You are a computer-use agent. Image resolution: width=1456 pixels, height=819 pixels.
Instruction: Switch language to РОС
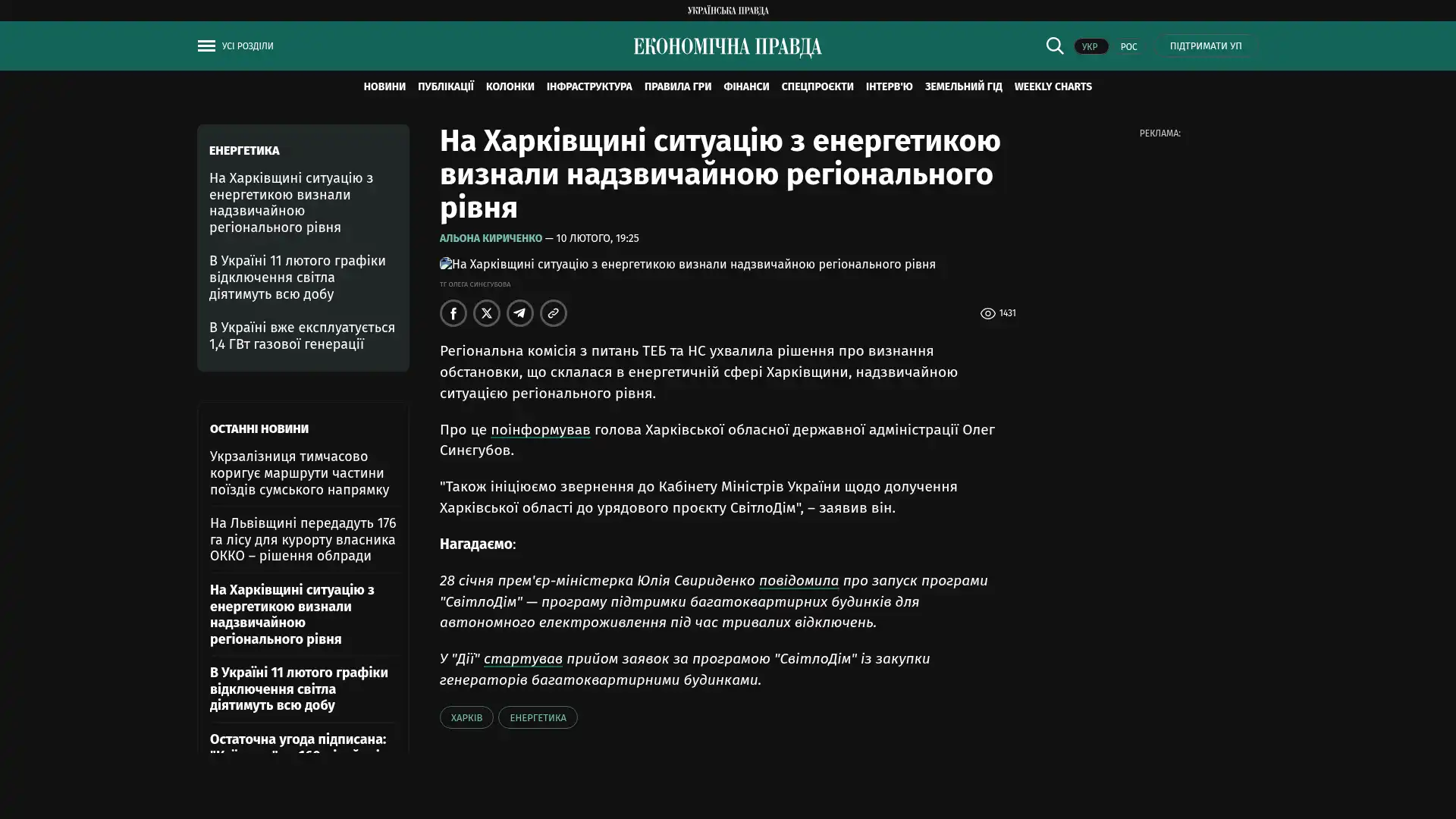click(1128, 46)
